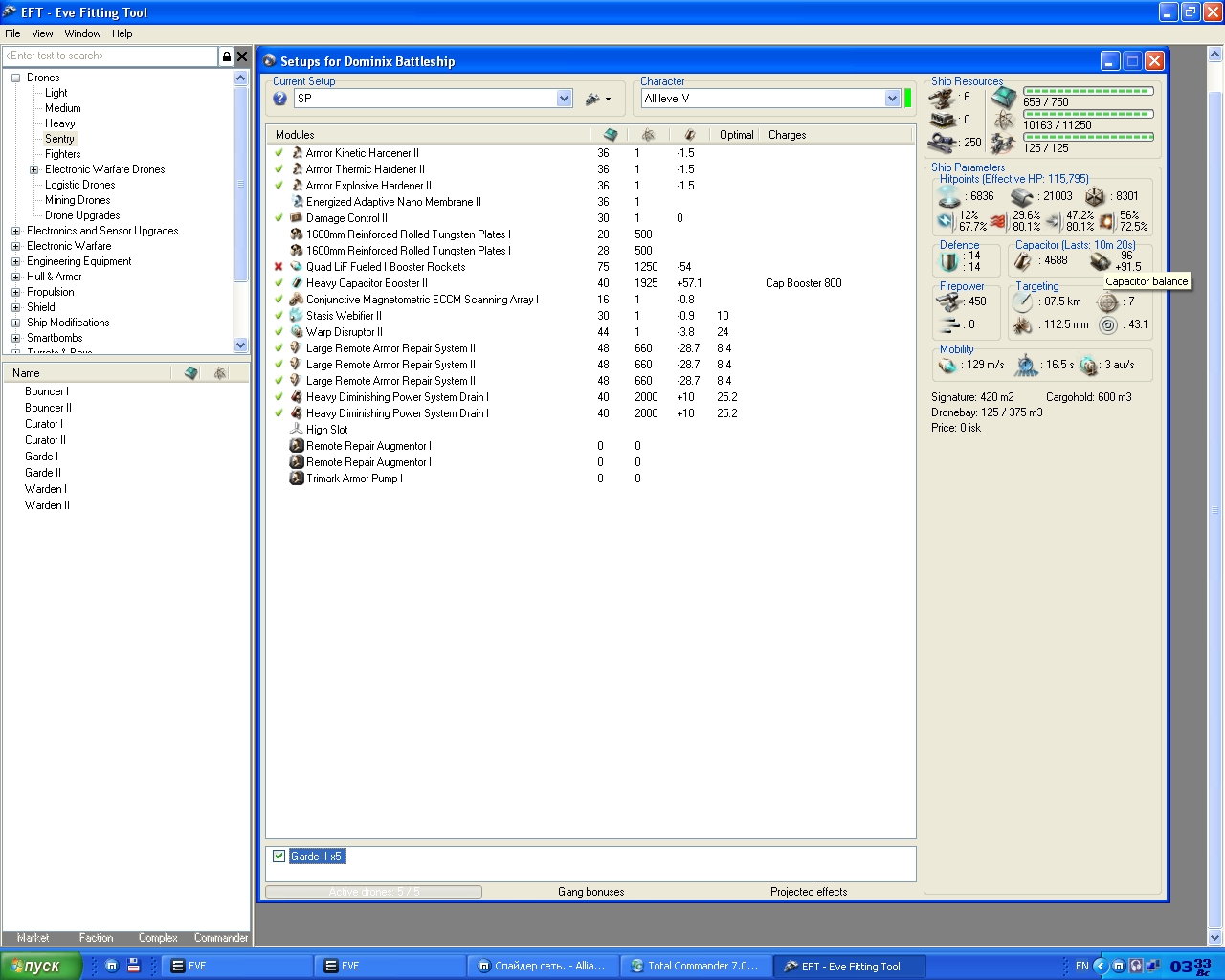Sort modules by the powergrid column icon
Screen dimensions: 1225x980
click(x=648, y=135)
